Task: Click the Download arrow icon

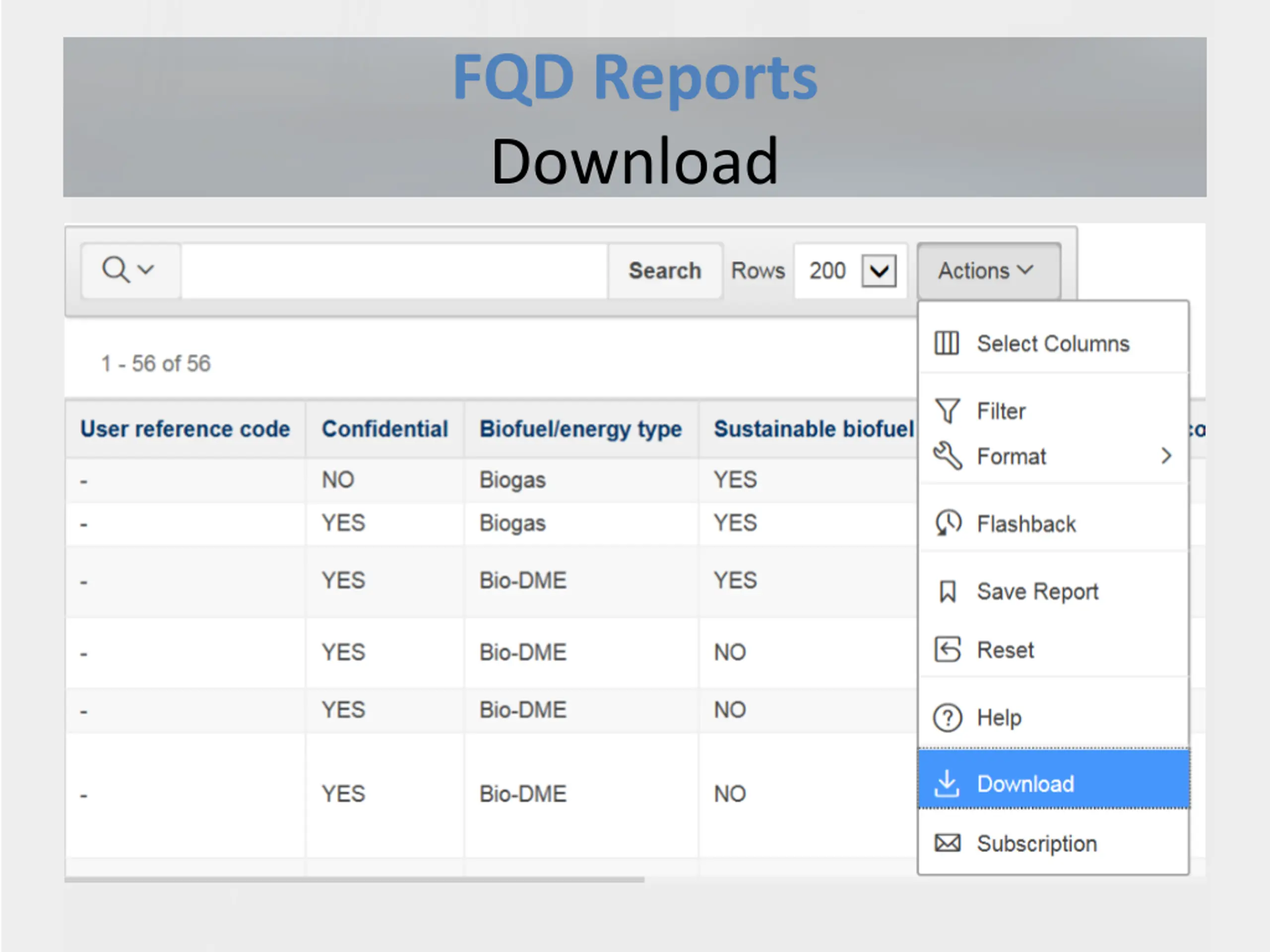Action: [946, 783]
